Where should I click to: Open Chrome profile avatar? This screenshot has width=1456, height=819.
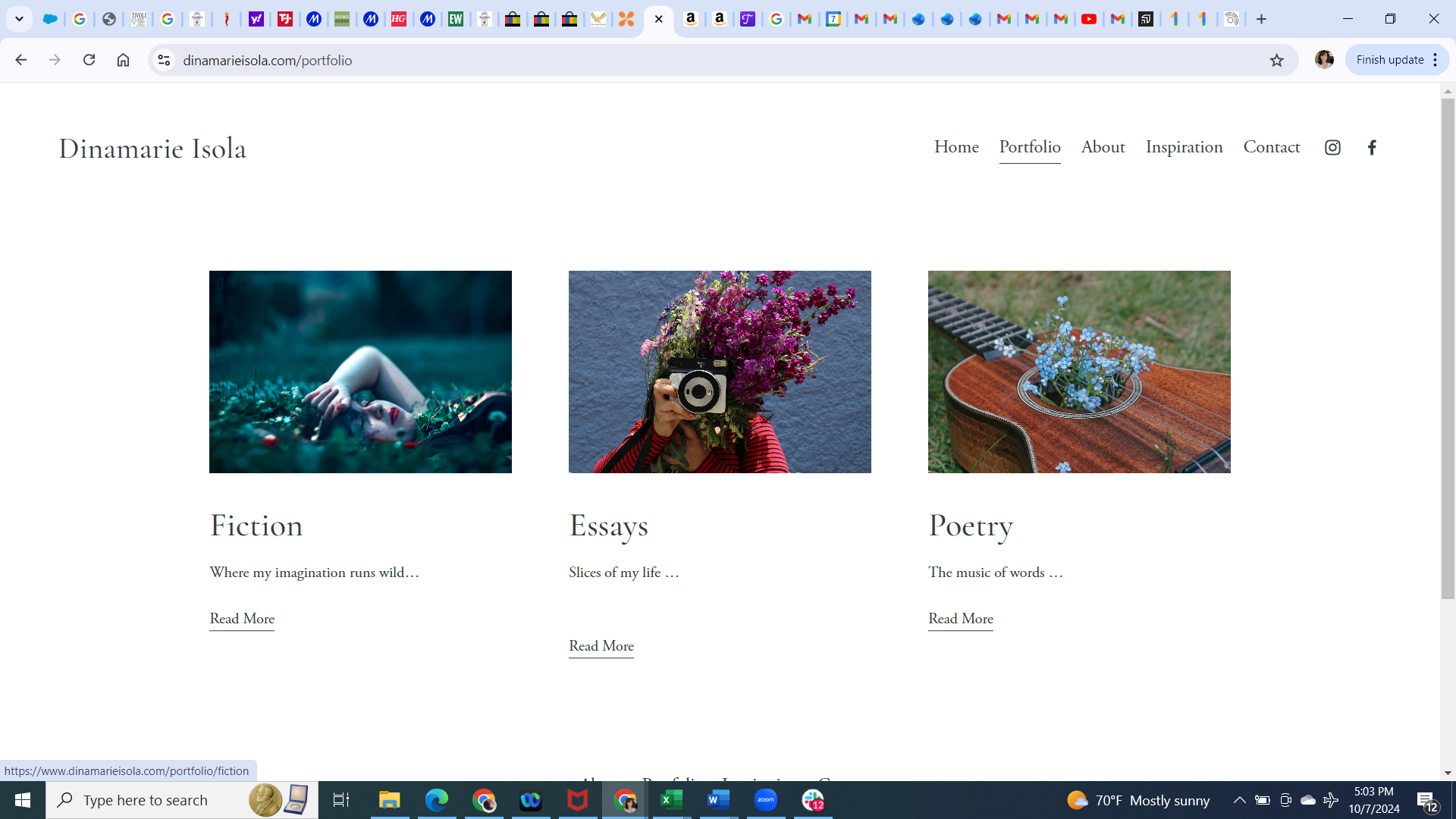(1324, 60)
